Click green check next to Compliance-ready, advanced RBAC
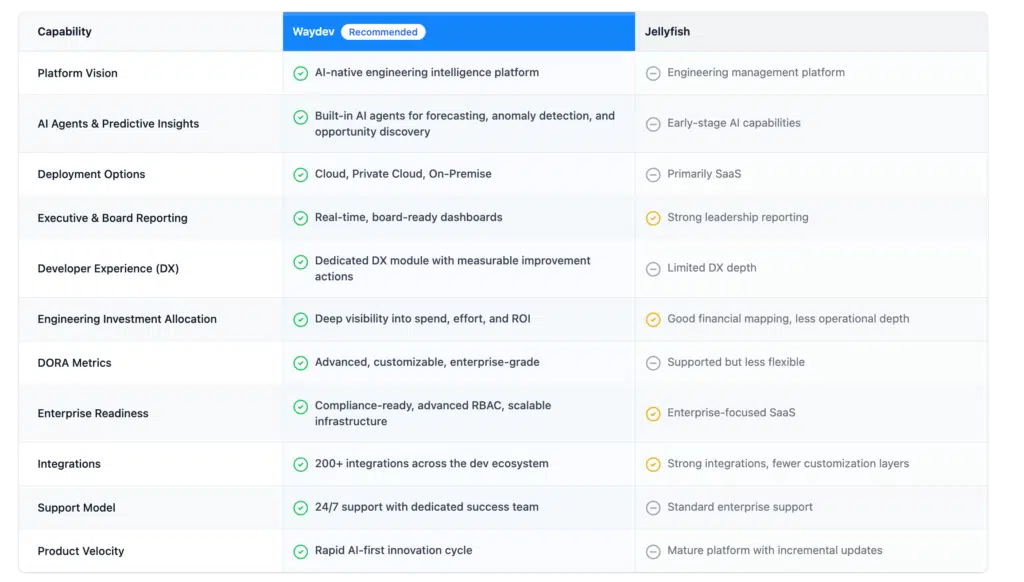1024x582 pixels. pyautogui.click(x=300, y=407)
